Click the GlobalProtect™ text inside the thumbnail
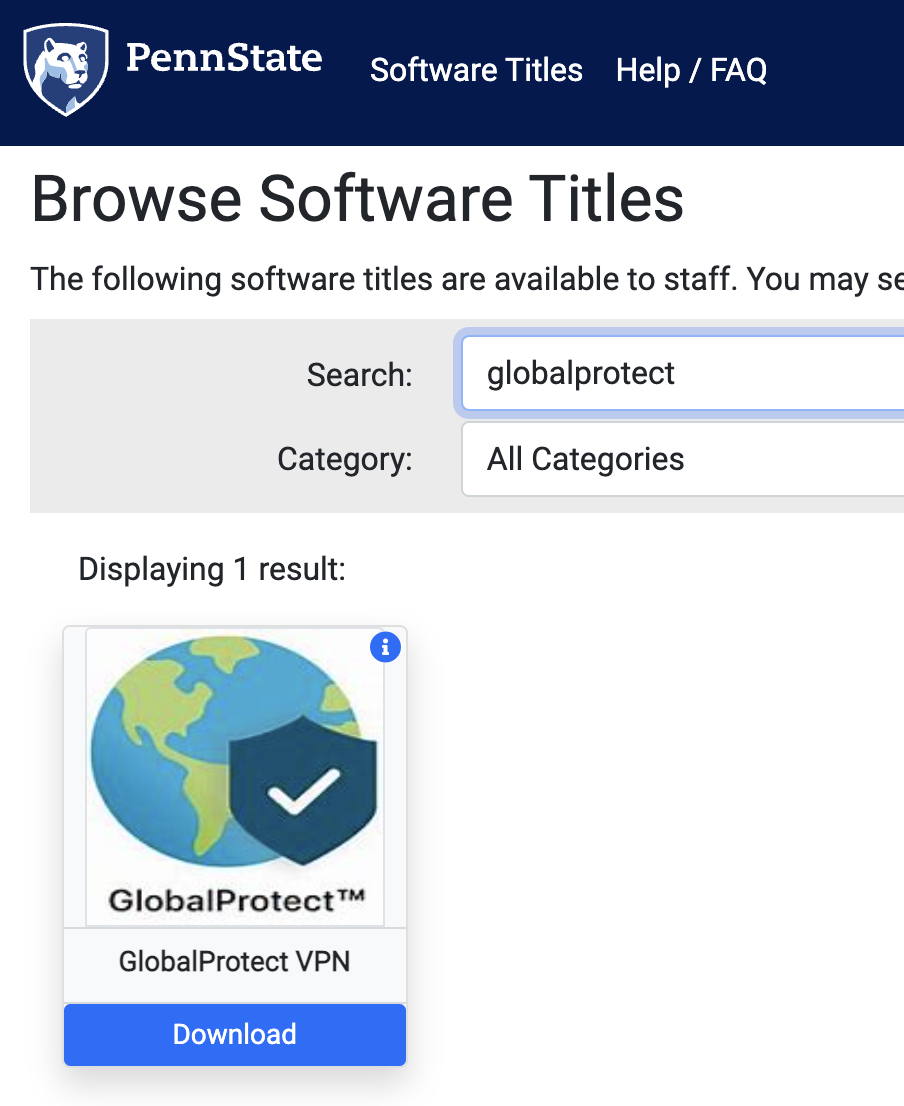 click(x=235, y=901)
